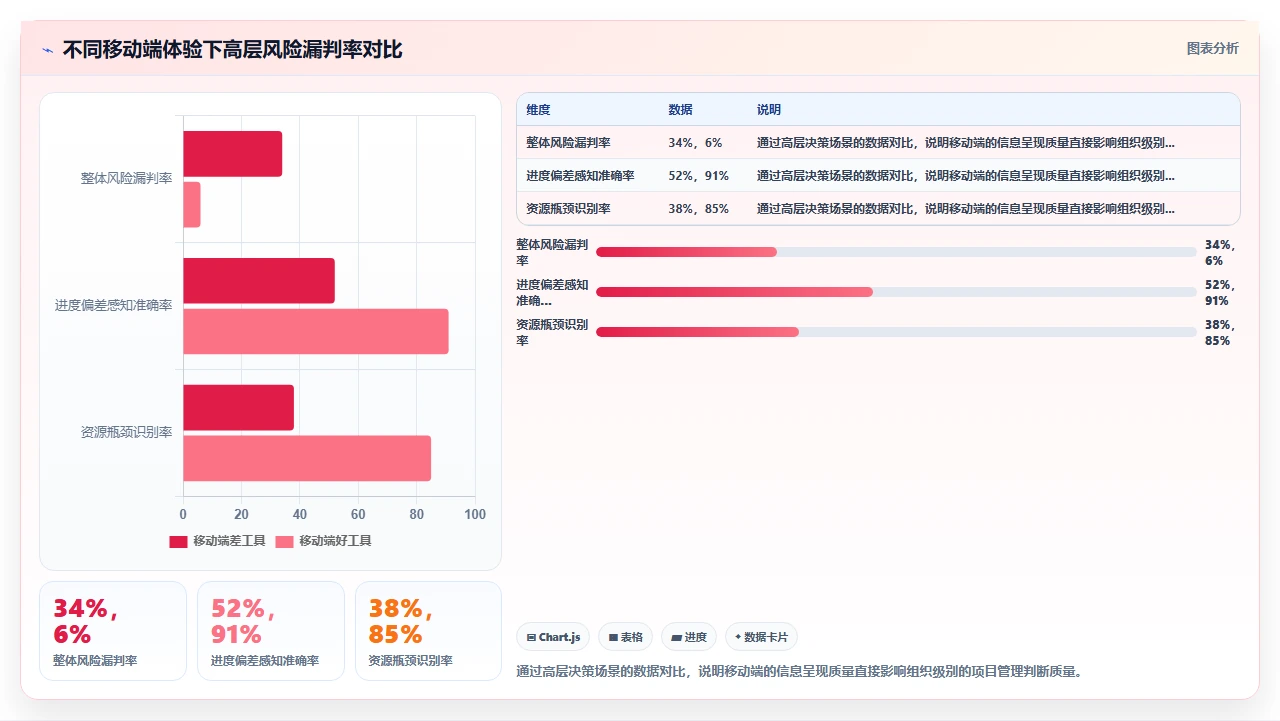Click the 数据 column header

[x=680, y=110]
